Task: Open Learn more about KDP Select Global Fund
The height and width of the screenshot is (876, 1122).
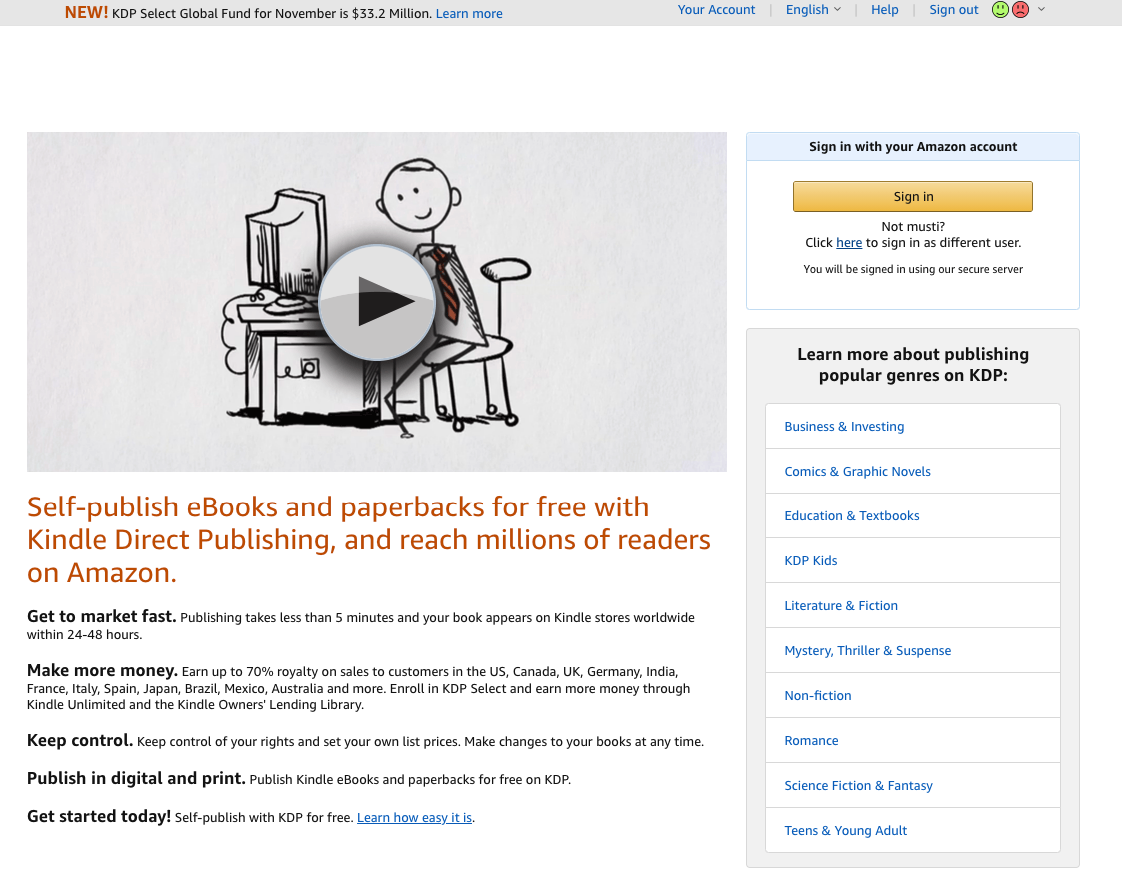Action: (x=469, y=14)
